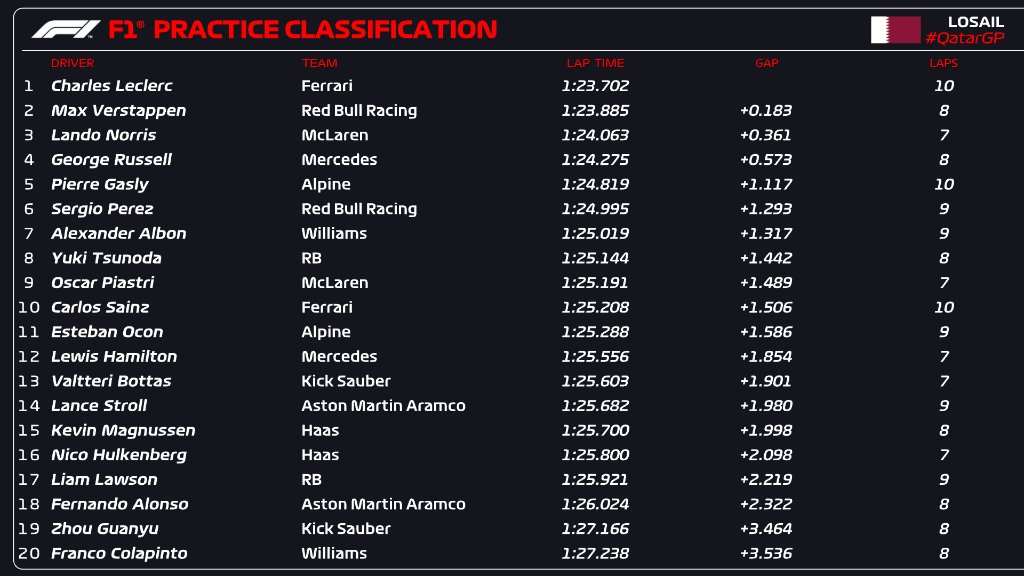Click George Russell's lap time 1:24.275

pos(595,159)
